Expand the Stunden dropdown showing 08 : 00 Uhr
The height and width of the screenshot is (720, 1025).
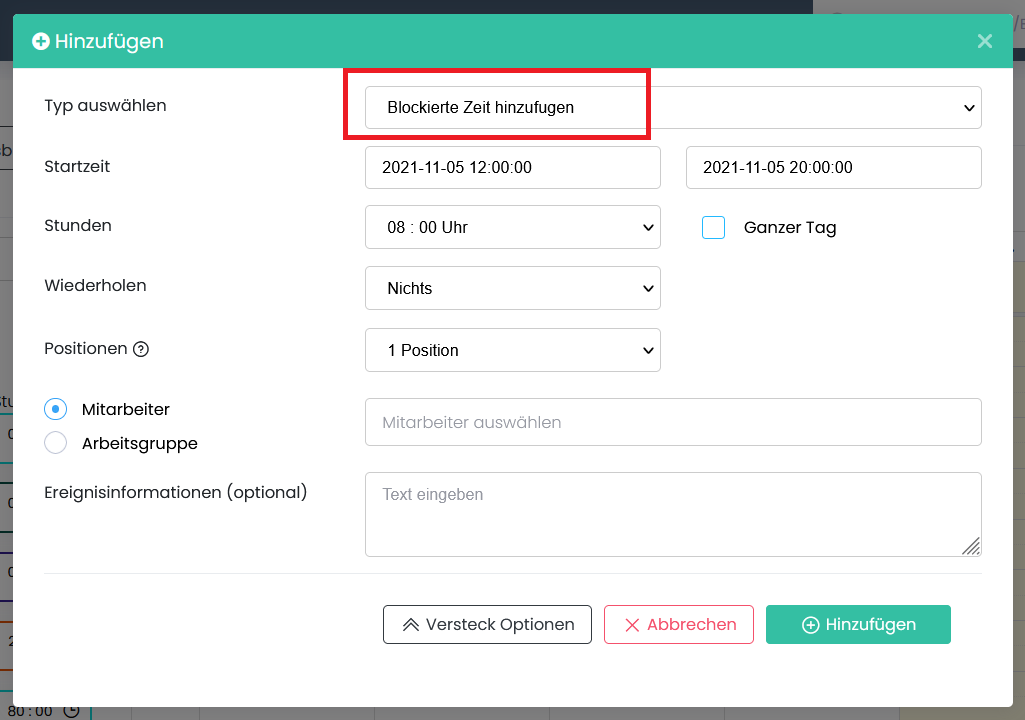[512, 227]
